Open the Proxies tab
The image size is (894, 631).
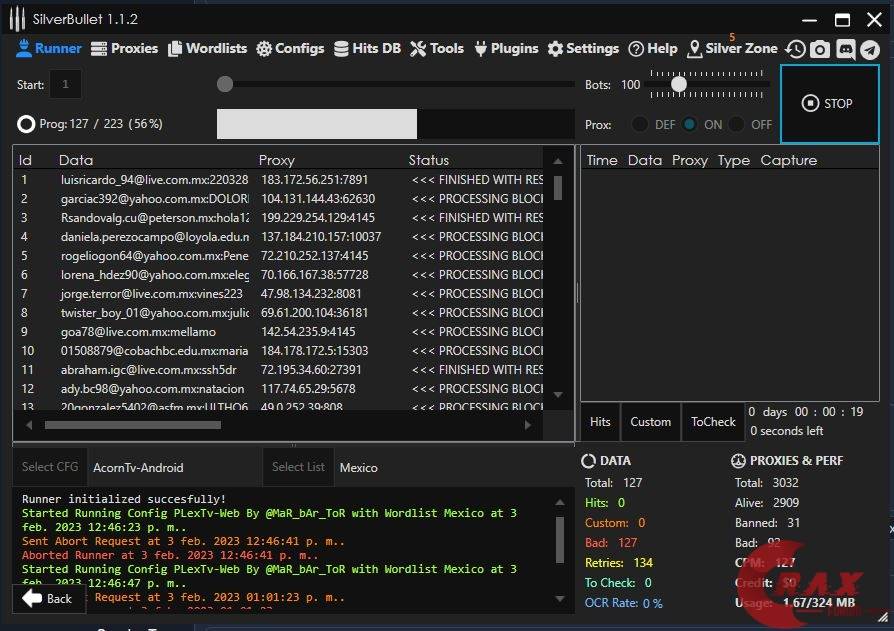click(124, 48)
